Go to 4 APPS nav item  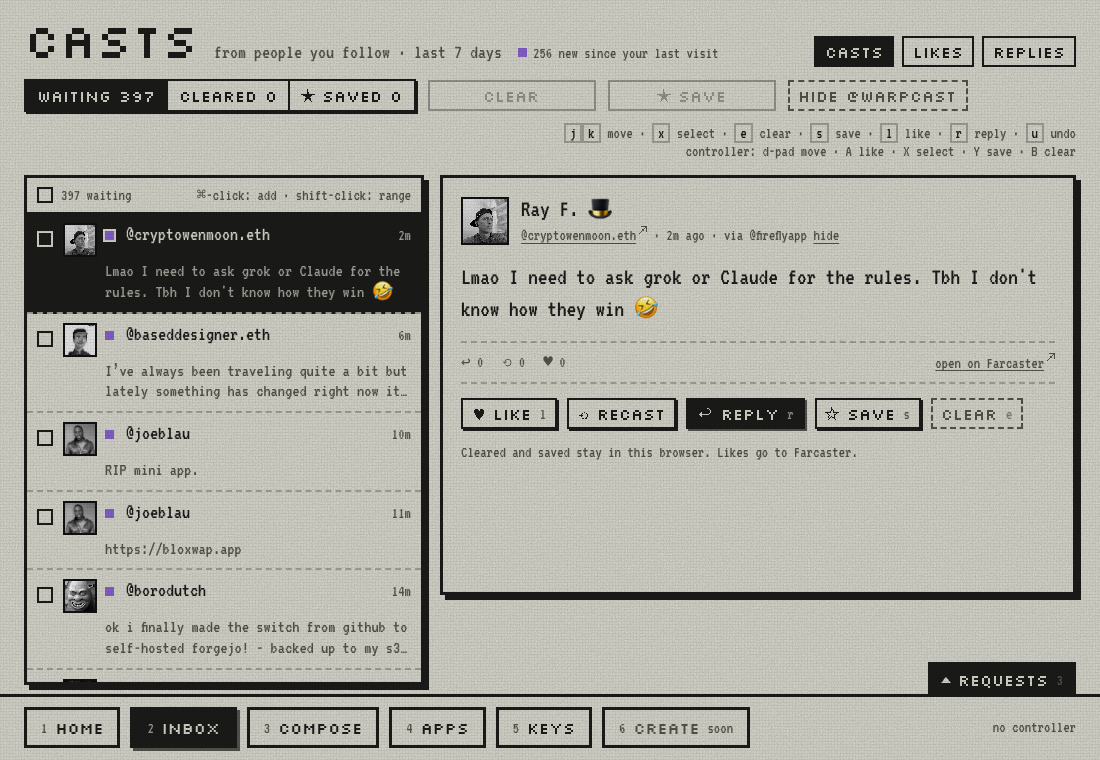437,728
